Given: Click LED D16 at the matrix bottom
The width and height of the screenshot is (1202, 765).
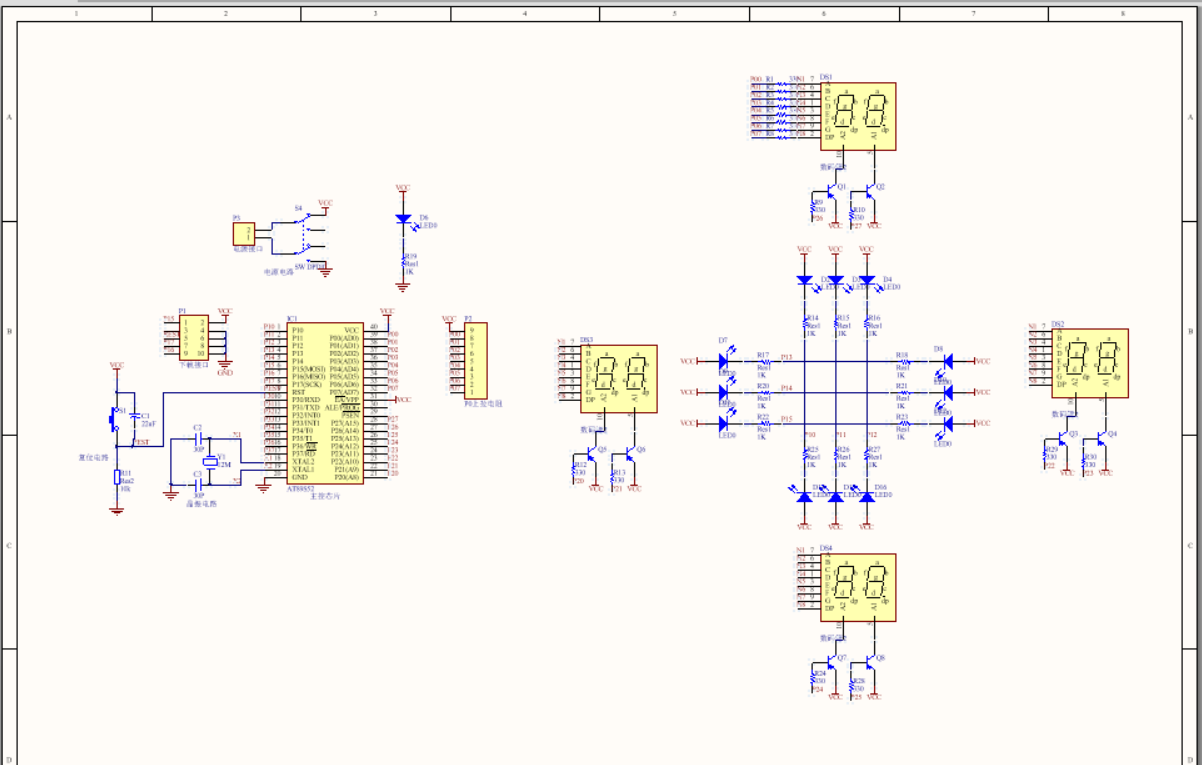Looking at the screenshot, I should 866,495.
